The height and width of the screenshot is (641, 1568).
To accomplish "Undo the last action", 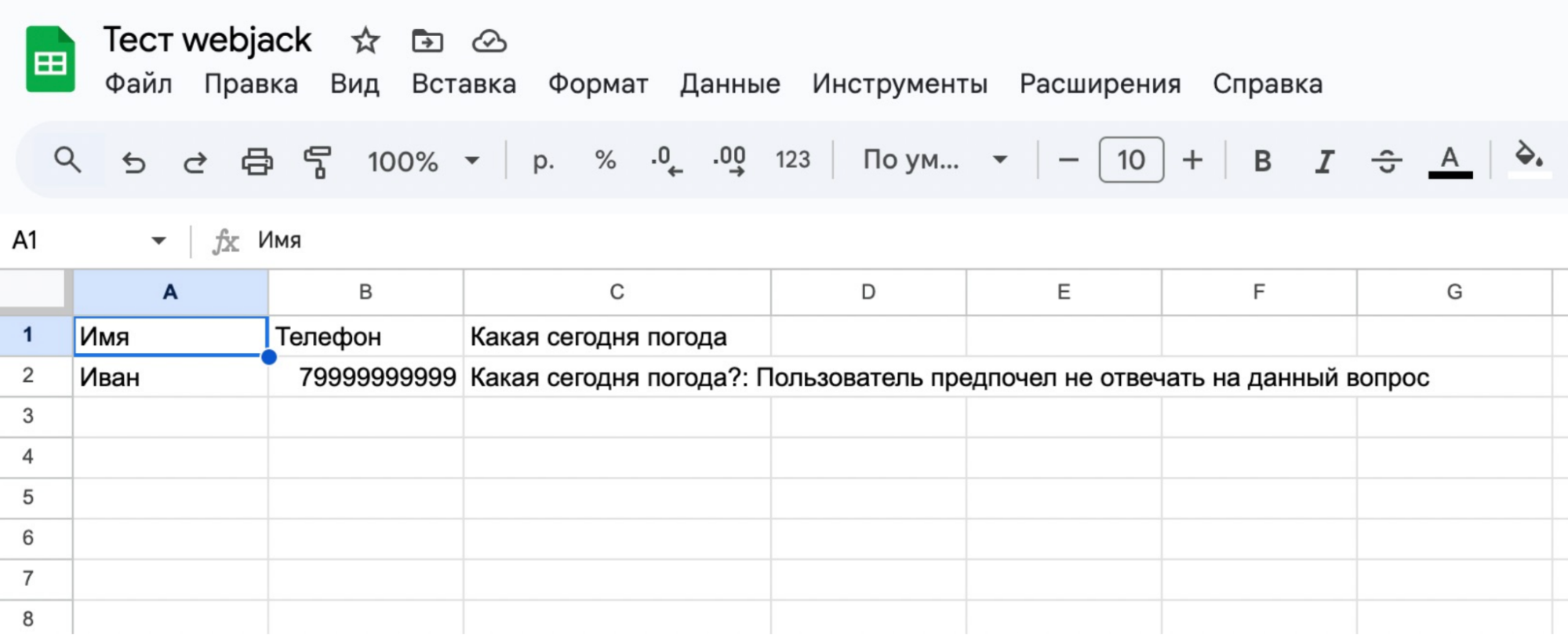I will pyautogui.click(x=133, y=162).
